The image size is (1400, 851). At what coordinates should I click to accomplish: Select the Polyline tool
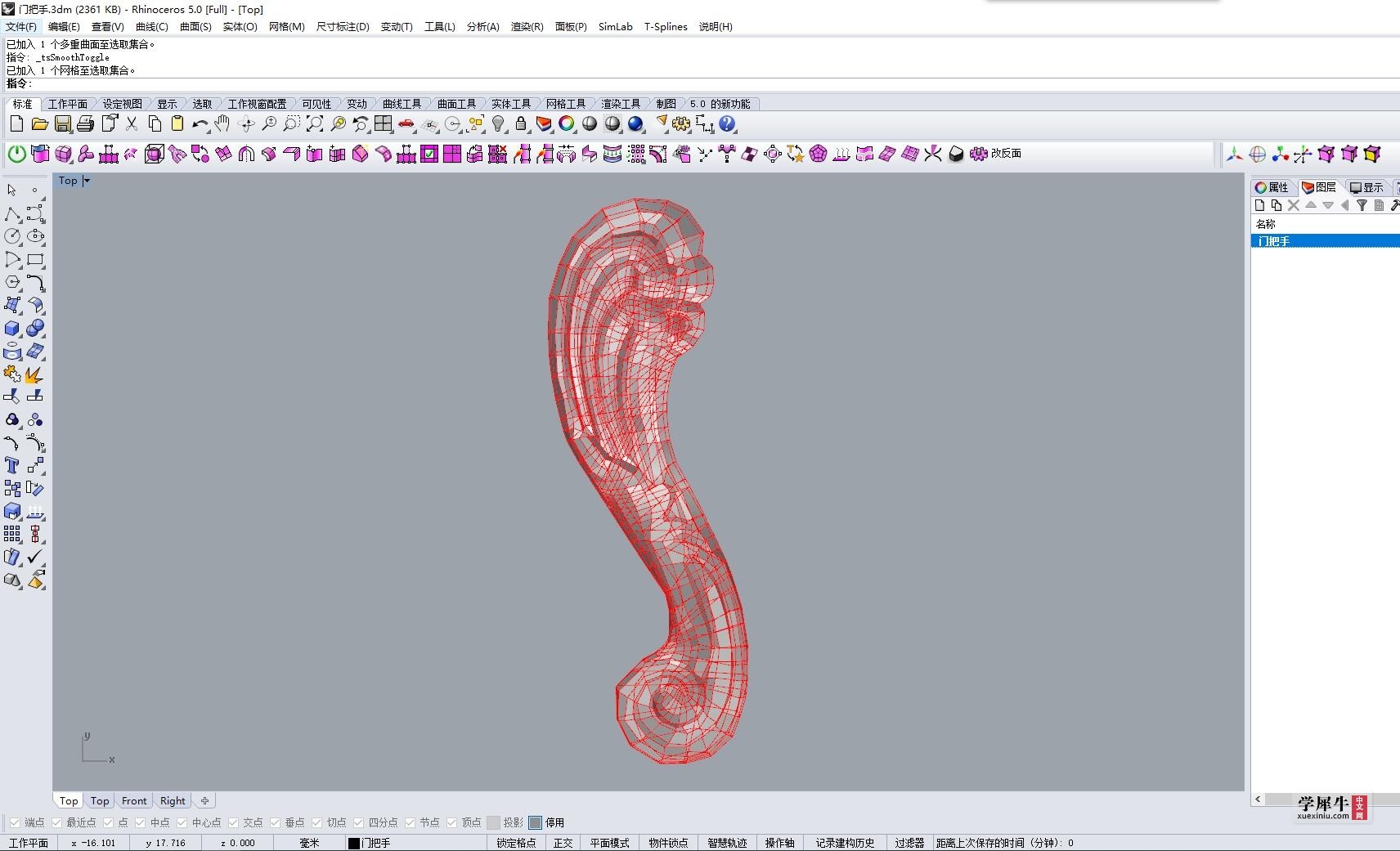(x=12, y=214)
